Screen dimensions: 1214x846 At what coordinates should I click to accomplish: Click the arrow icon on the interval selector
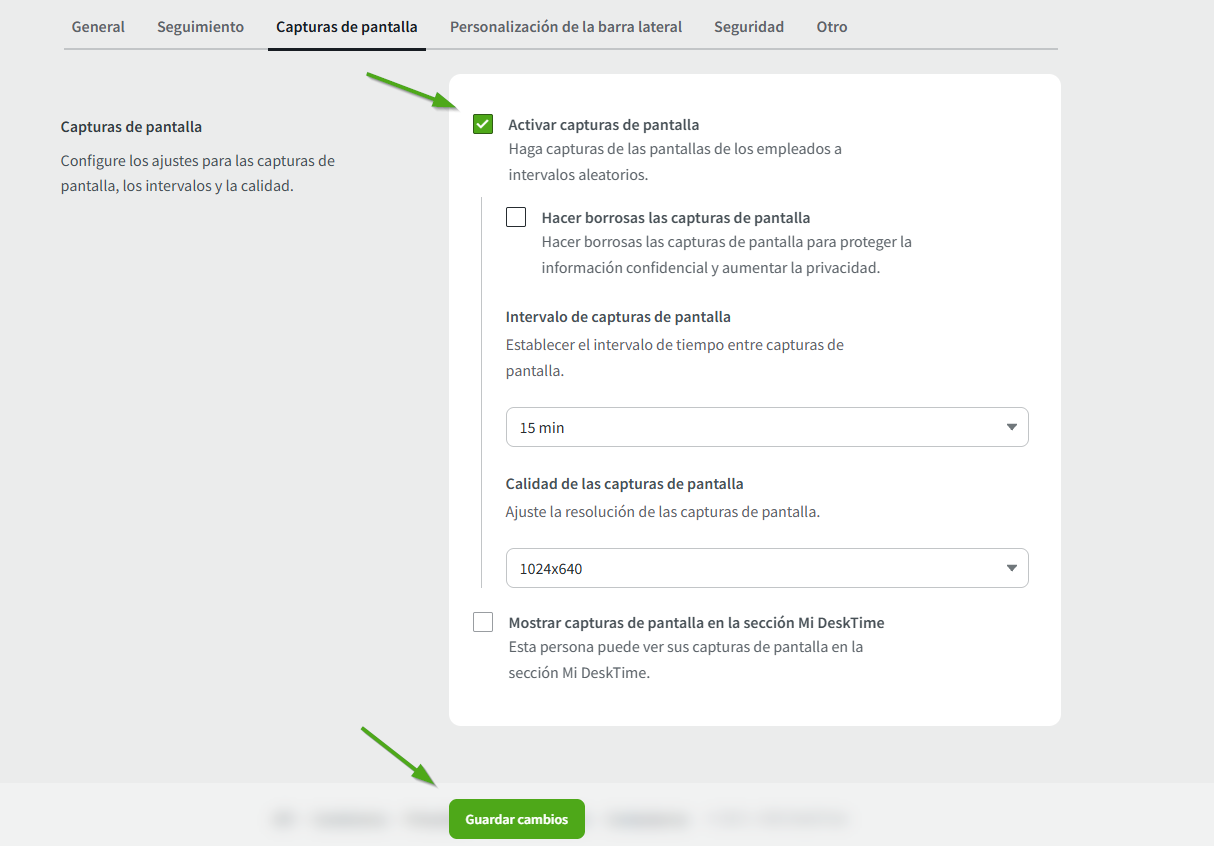coord(1011,427)
